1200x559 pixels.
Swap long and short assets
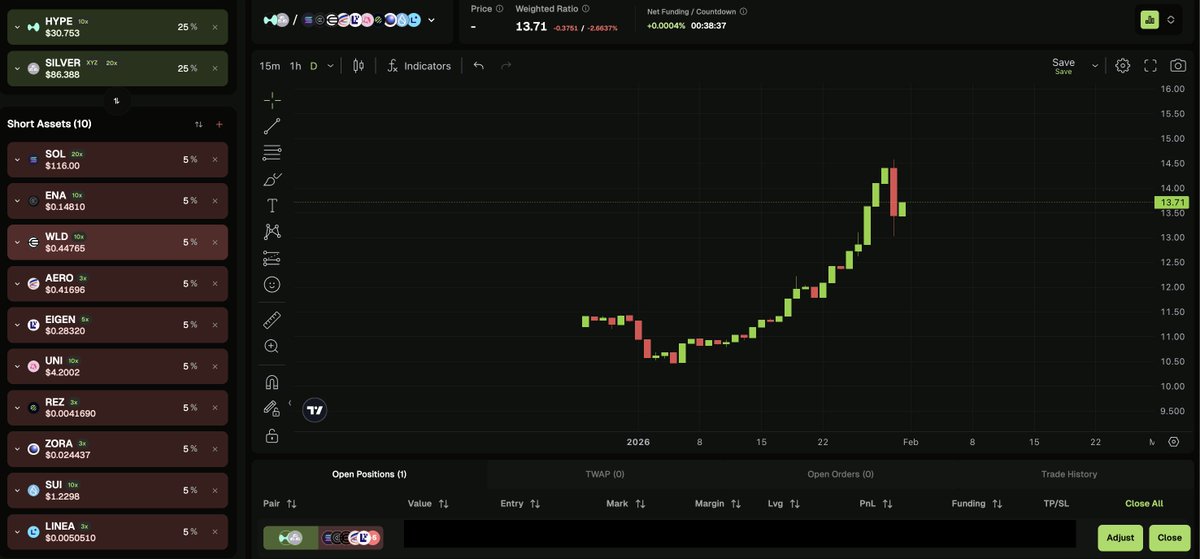[116, 101]
